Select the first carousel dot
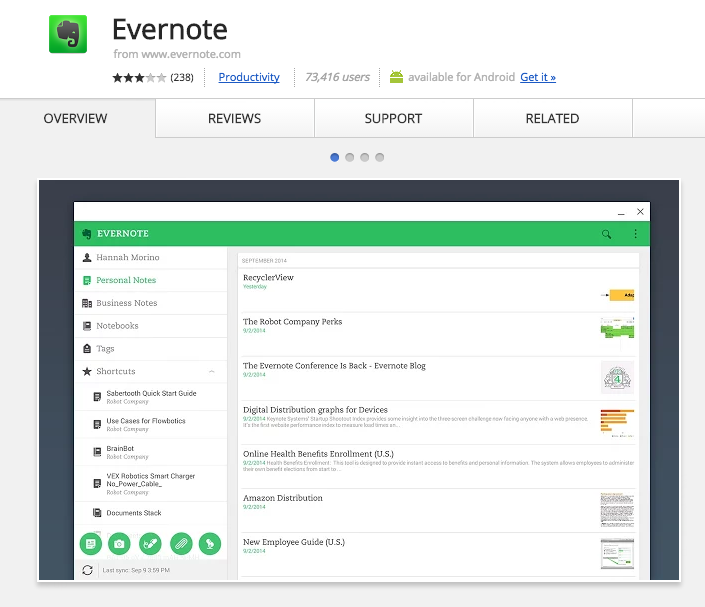This screenshot has width=705, height=607. click(x=335, y=157)
